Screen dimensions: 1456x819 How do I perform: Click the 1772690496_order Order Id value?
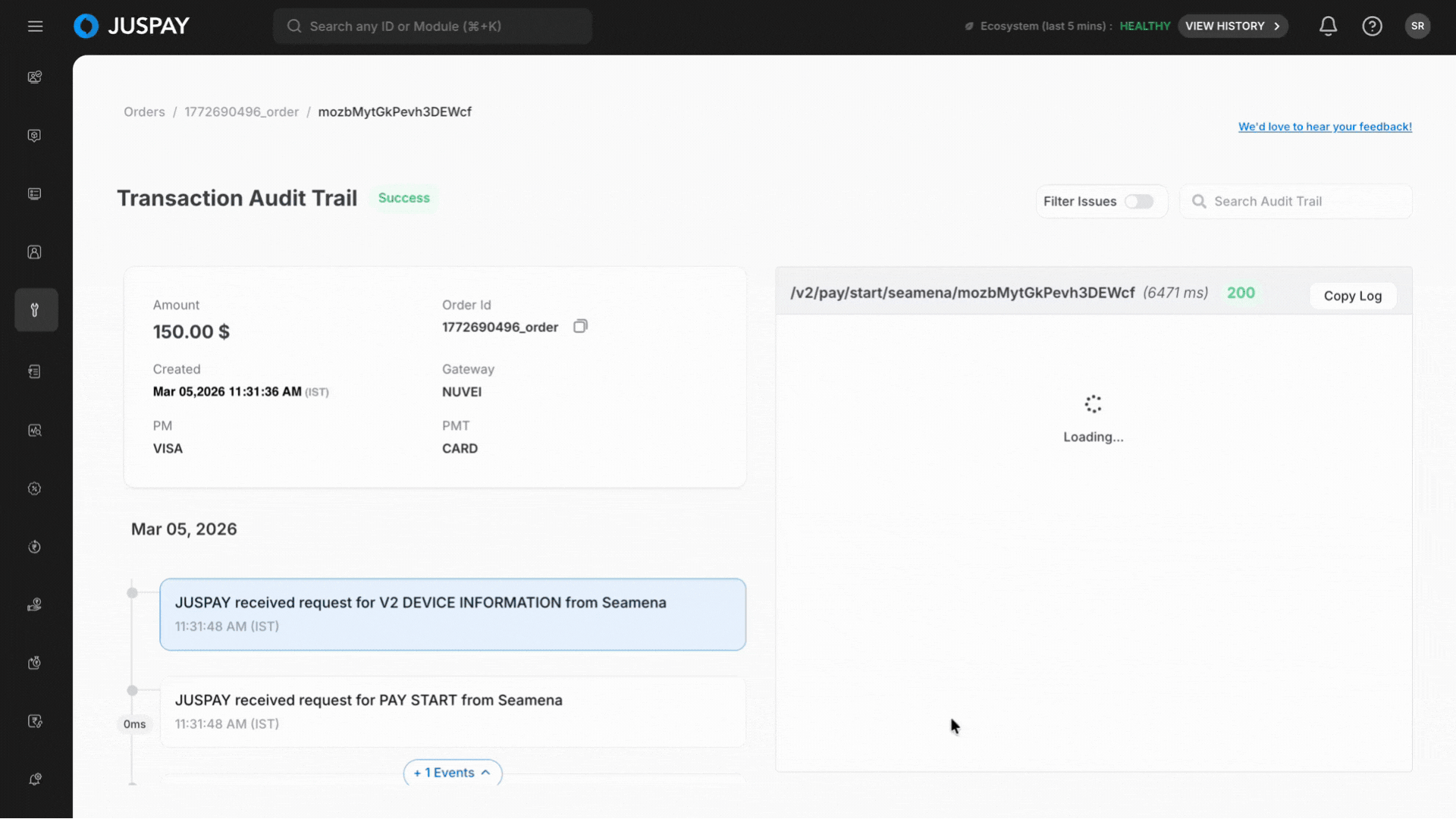pos(500,327)
